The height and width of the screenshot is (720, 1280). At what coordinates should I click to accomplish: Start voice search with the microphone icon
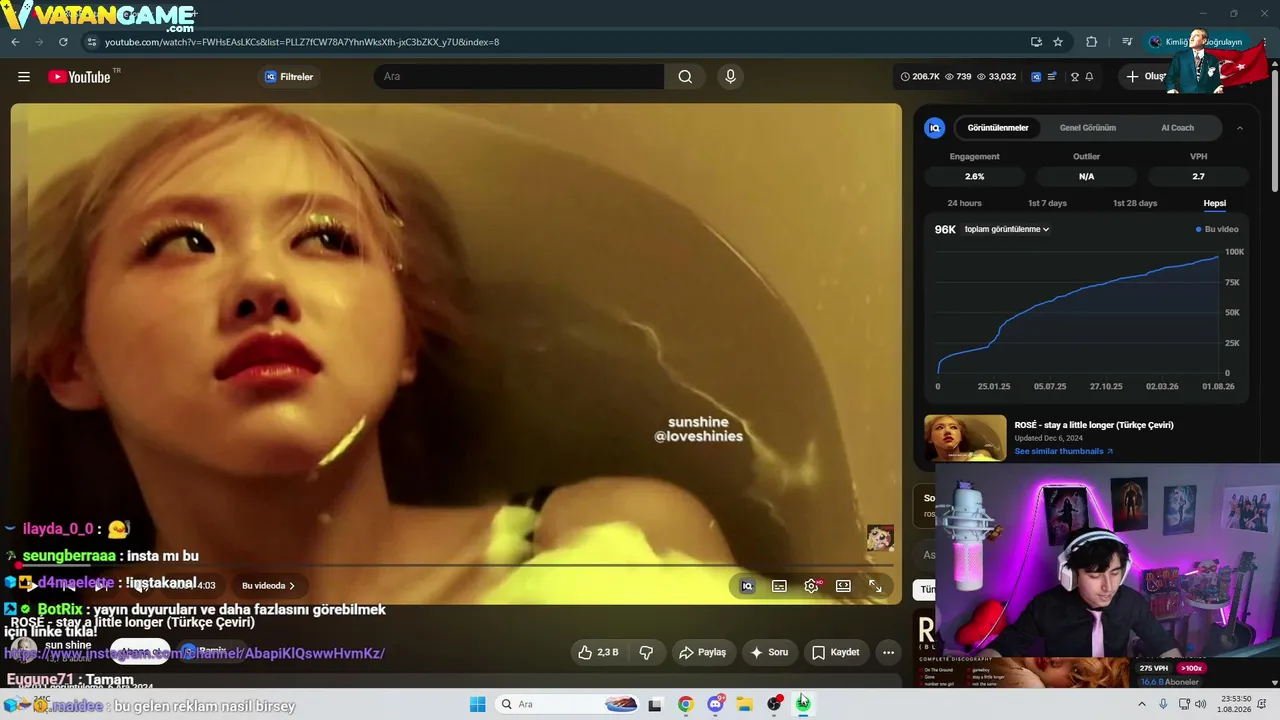coord(730,77)
